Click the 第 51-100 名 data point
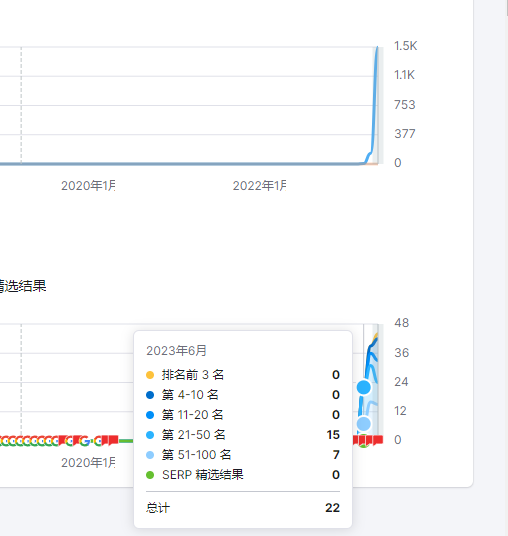508x536 pixels. pyautogui.click(x=364, y=424)
